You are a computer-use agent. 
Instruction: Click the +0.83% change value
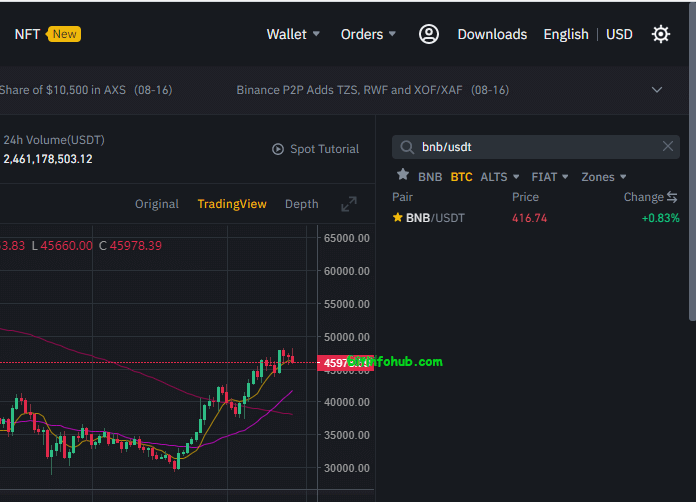click(x=660, y=218)
